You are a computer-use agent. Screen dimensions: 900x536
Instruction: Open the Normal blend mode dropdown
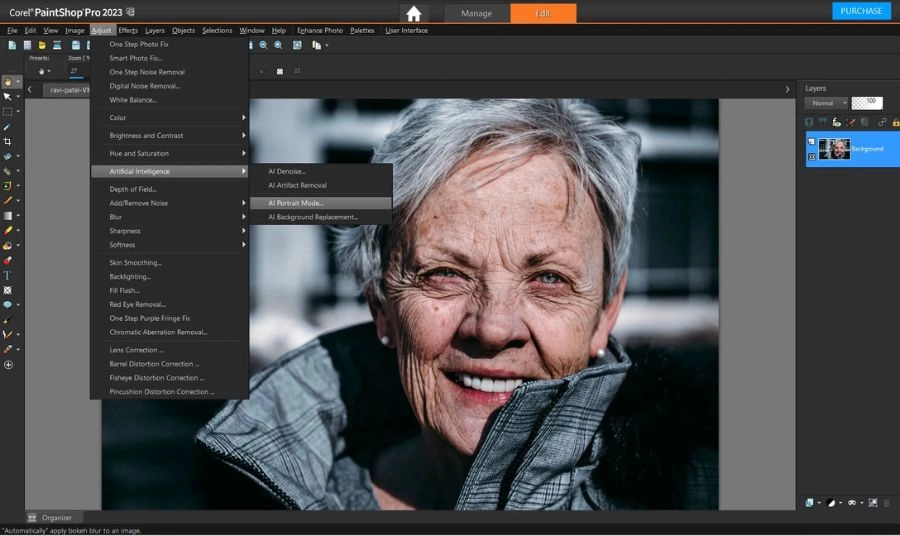coord(826,103)
